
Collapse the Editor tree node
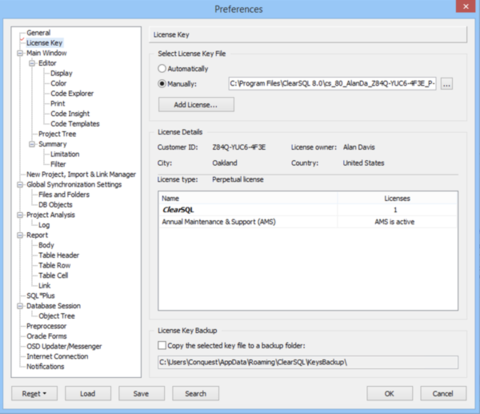(x=32, y=63)
